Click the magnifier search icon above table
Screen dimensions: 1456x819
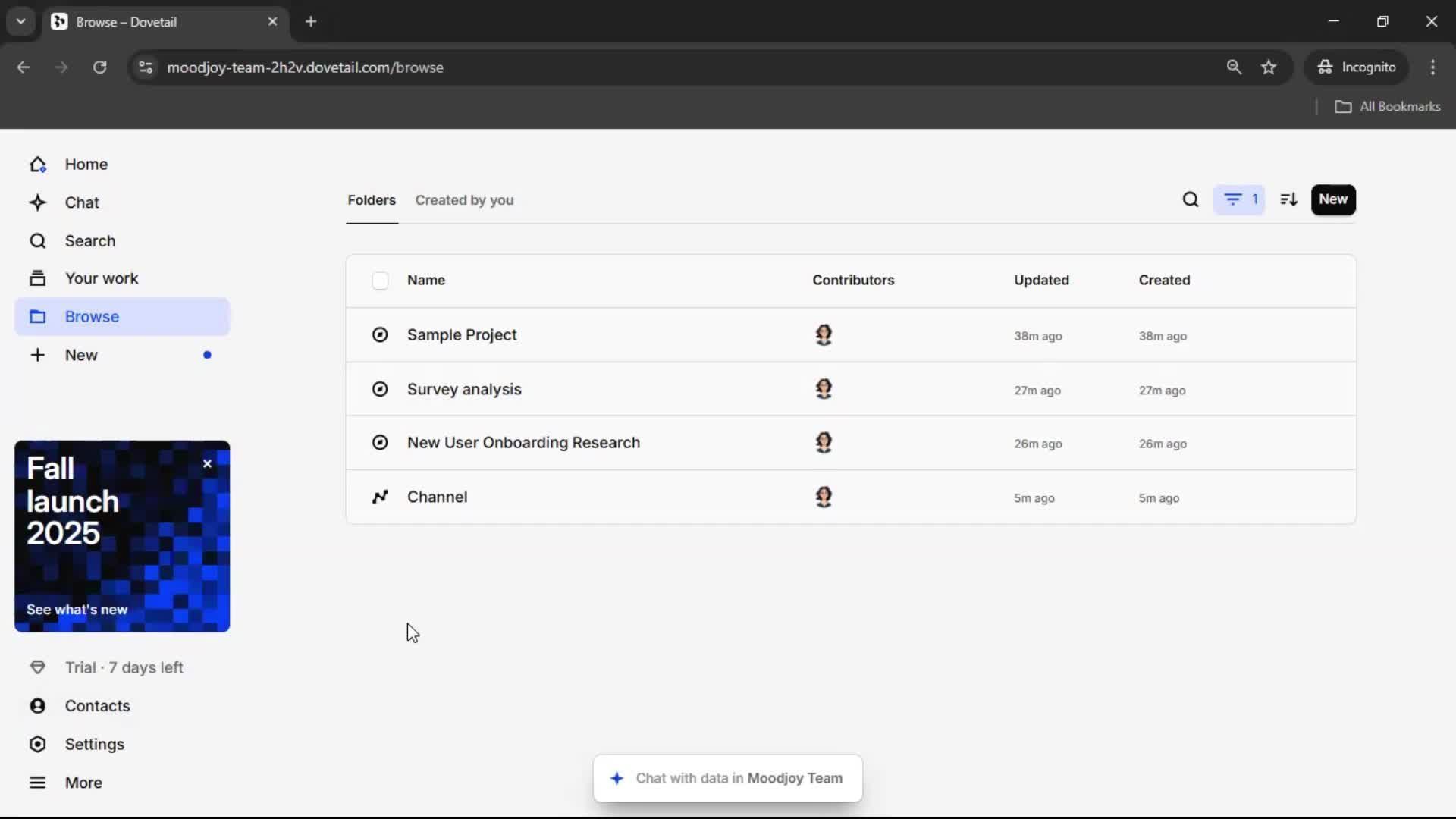point(1191,199)
